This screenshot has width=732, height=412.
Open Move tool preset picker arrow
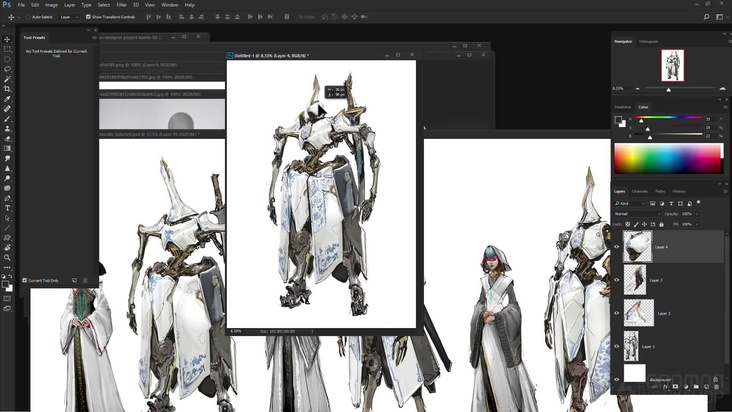click(x=18, y=17)
